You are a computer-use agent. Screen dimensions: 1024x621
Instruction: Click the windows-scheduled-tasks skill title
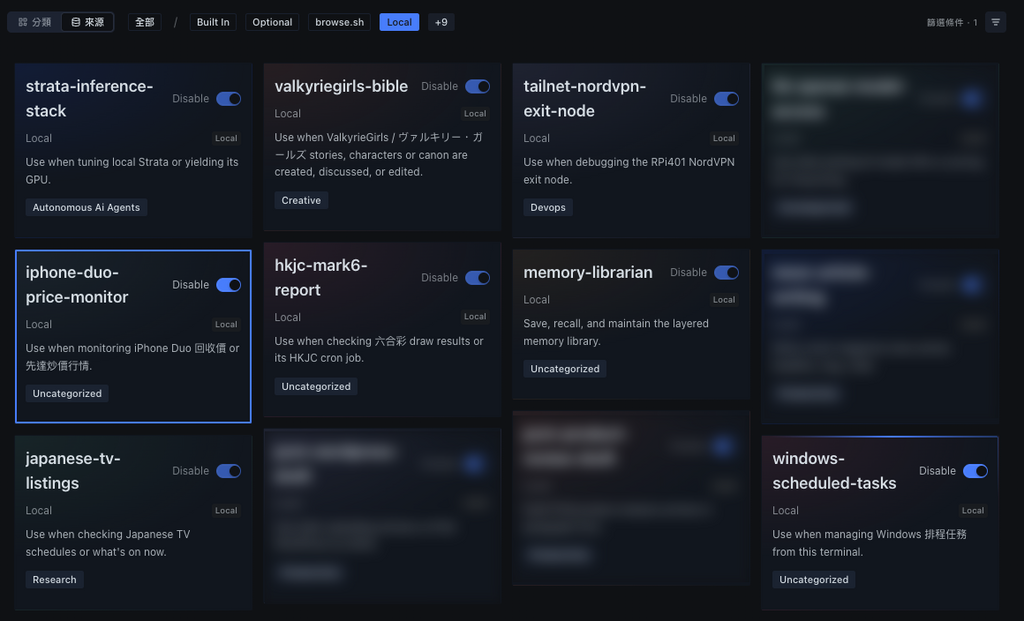[835, 471]
